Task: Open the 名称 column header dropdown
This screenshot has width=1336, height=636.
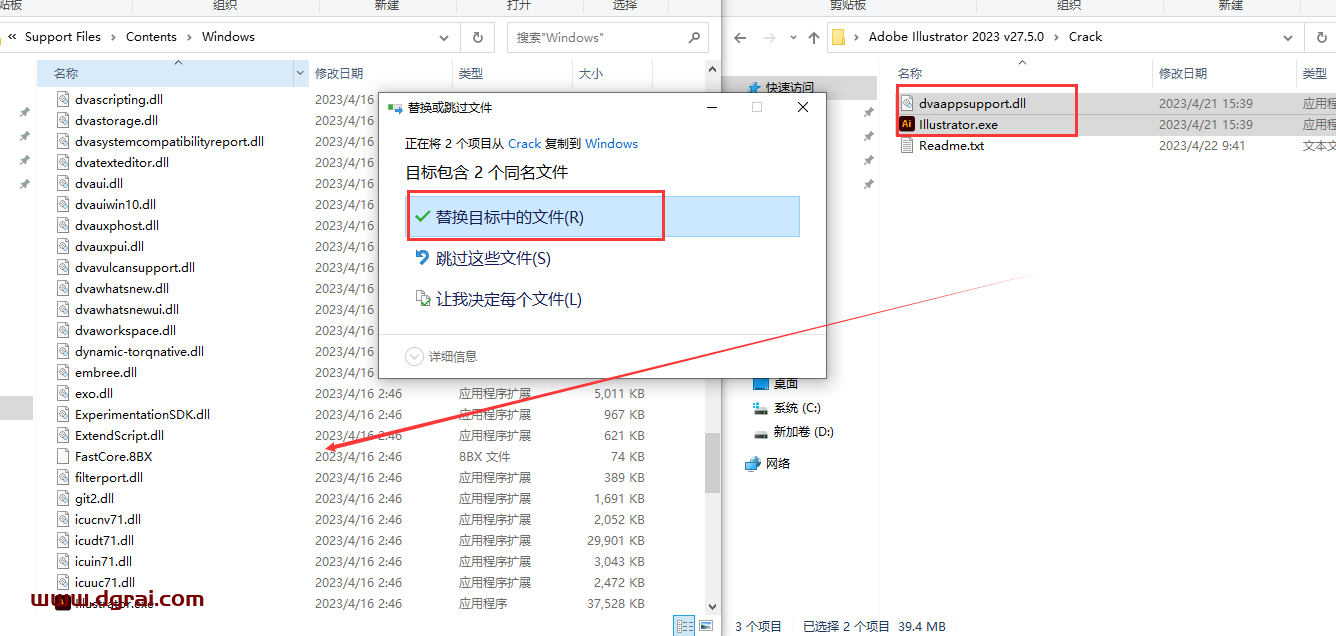Action: coord(299,73)
